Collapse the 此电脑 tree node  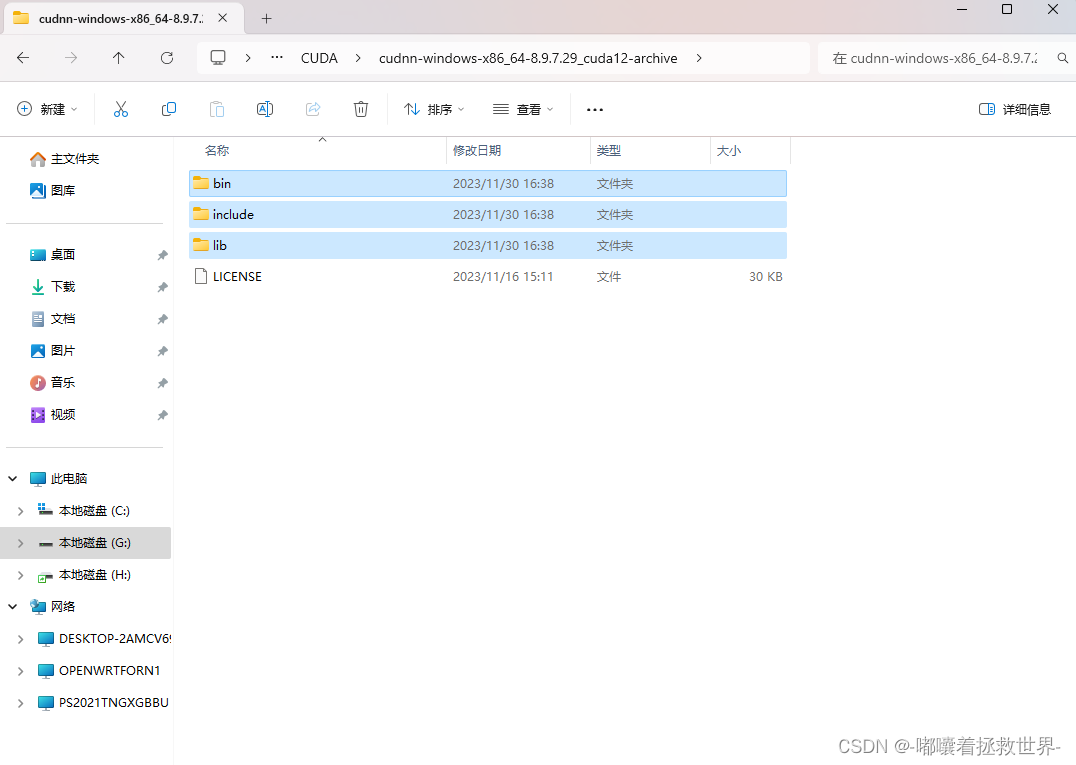click(12, 478)
